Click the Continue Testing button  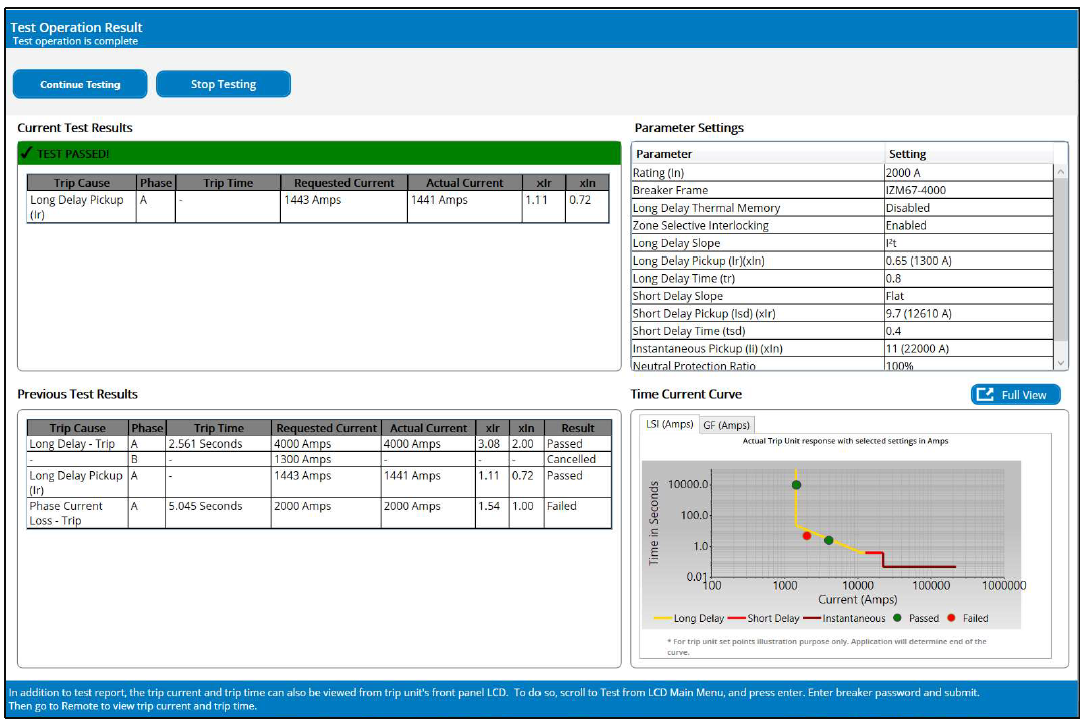[x=80, y=84]
